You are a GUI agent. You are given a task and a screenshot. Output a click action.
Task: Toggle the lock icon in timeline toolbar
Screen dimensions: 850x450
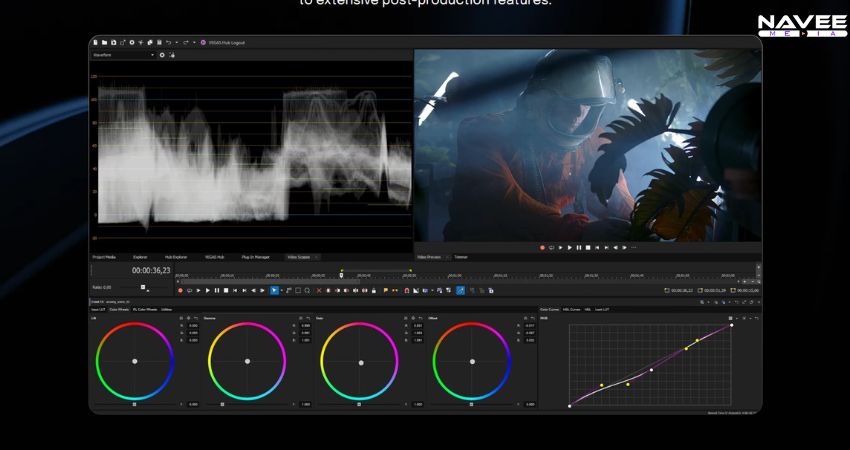coord(374,291)
